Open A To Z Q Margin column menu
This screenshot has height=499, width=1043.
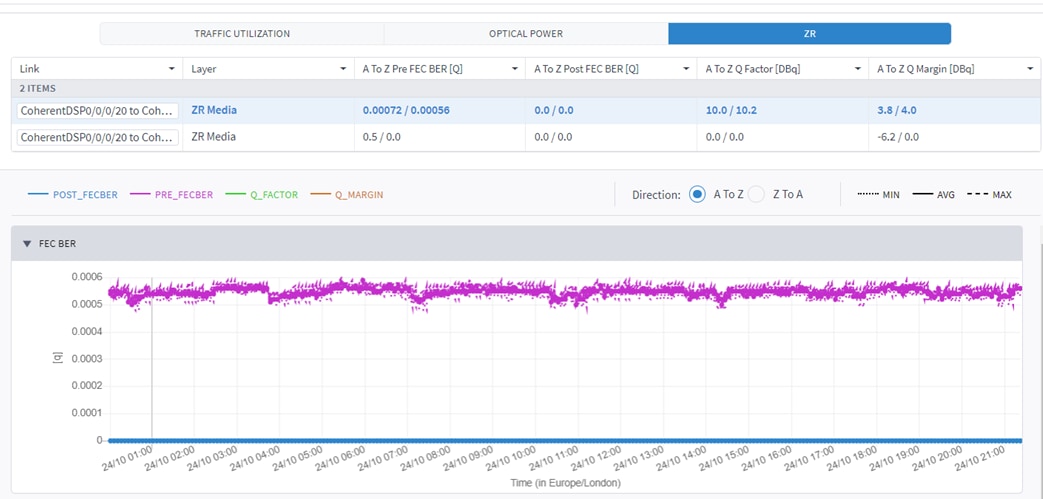[x=1030, y=69]
